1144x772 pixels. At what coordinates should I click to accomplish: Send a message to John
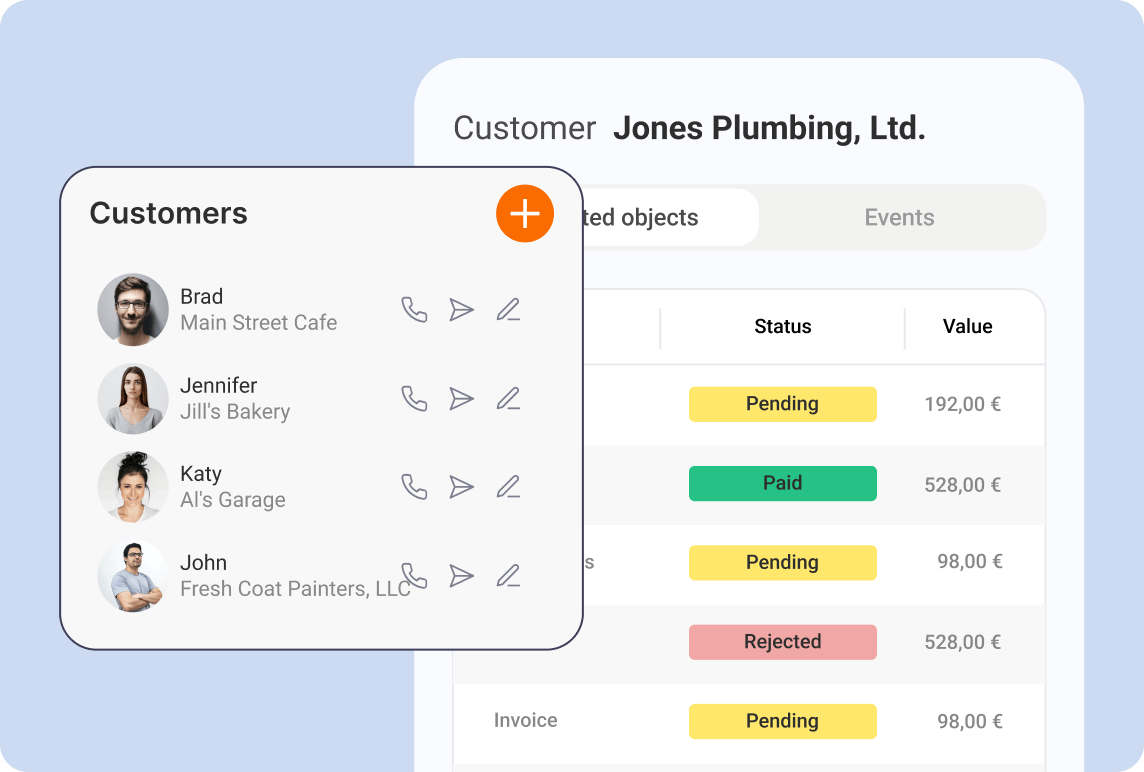[461, 576]
